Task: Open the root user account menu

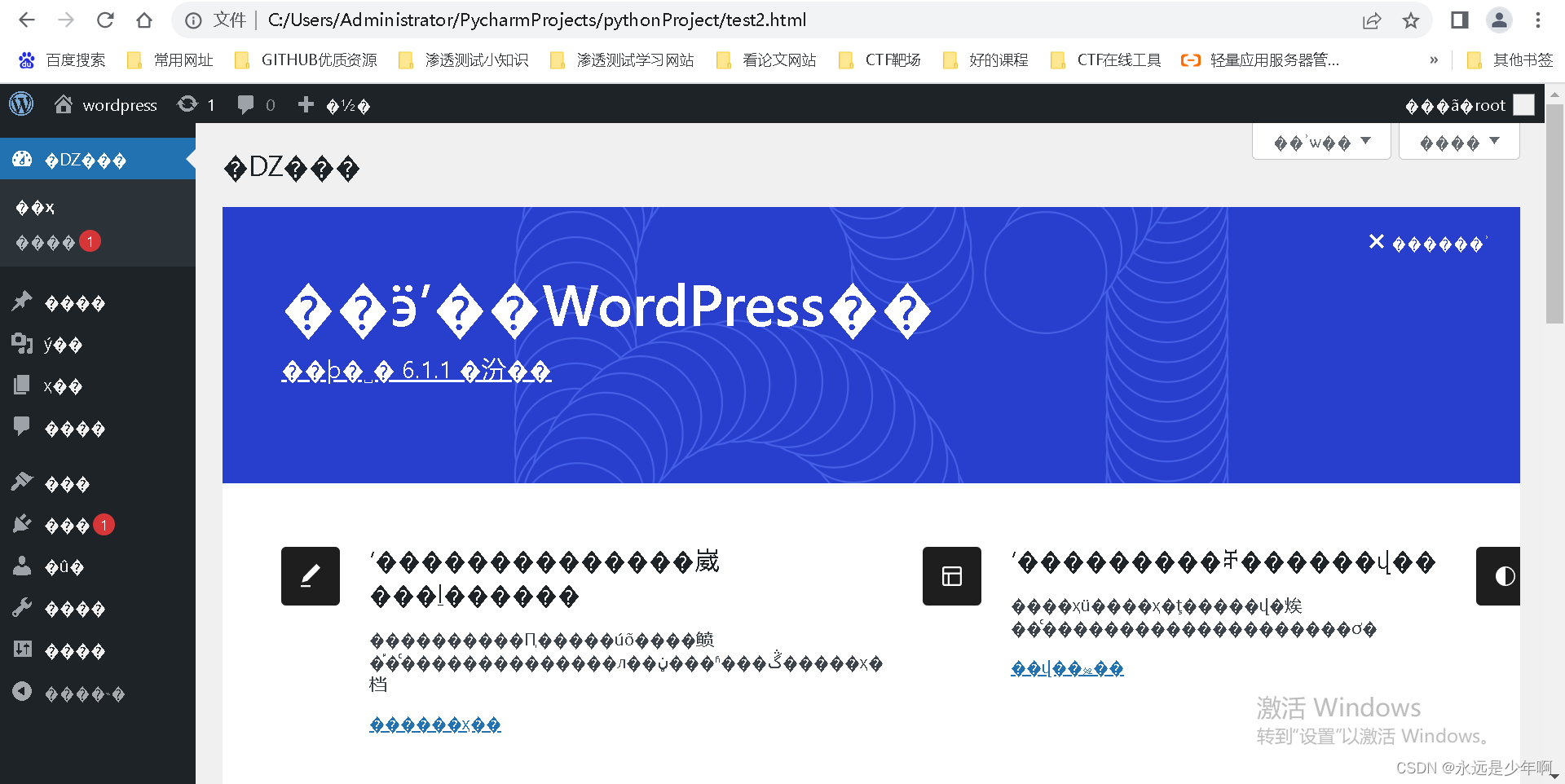Action: coord(1469,105)
